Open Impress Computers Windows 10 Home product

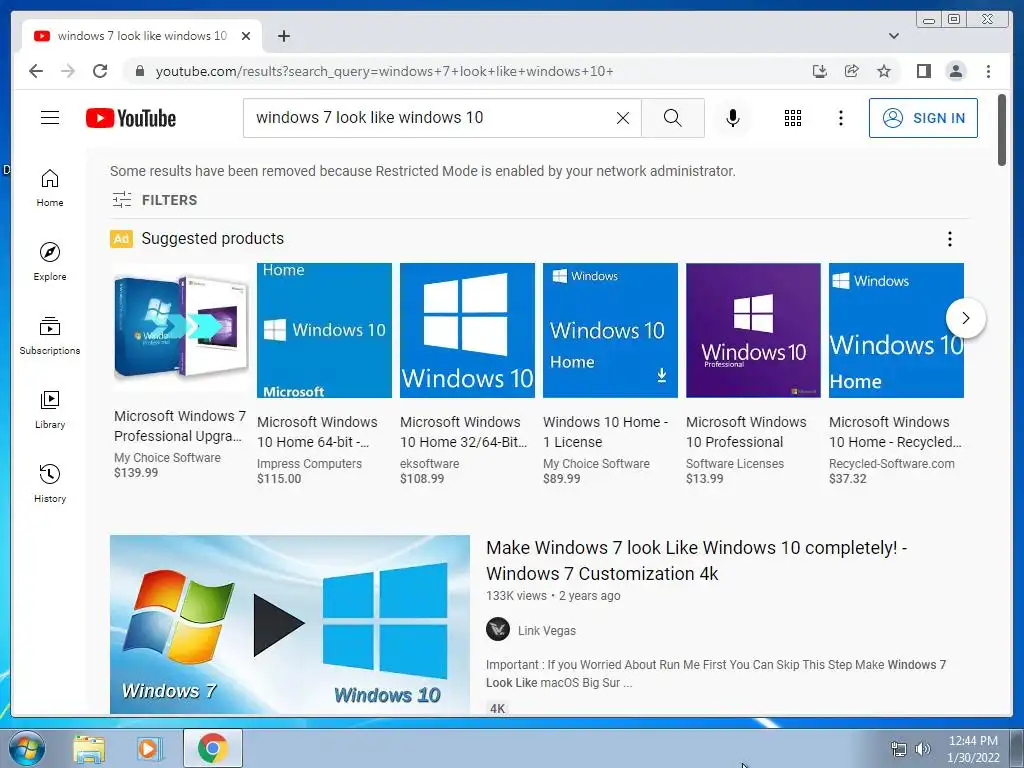click(x=324, y=330)
